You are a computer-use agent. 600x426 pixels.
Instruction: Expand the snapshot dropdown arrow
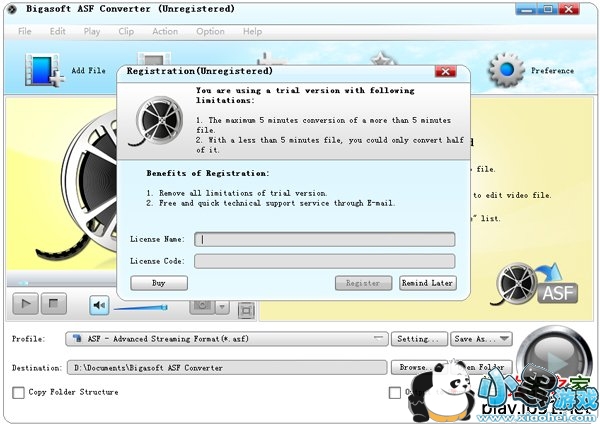(222, 307)
